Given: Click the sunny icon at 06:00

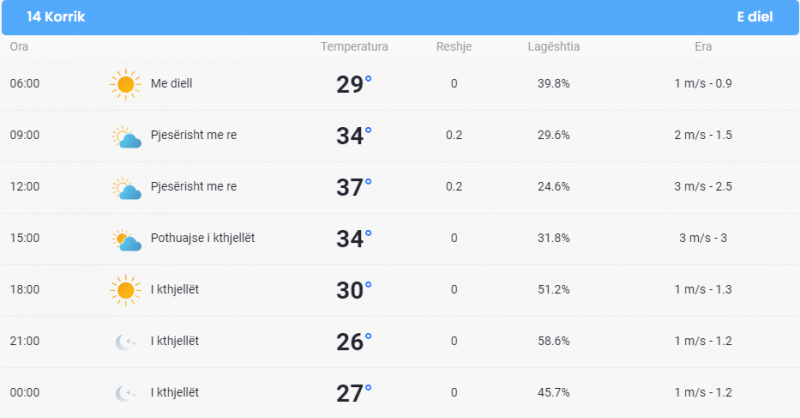Looking at the screenshot, I should [x=126, y=84].
